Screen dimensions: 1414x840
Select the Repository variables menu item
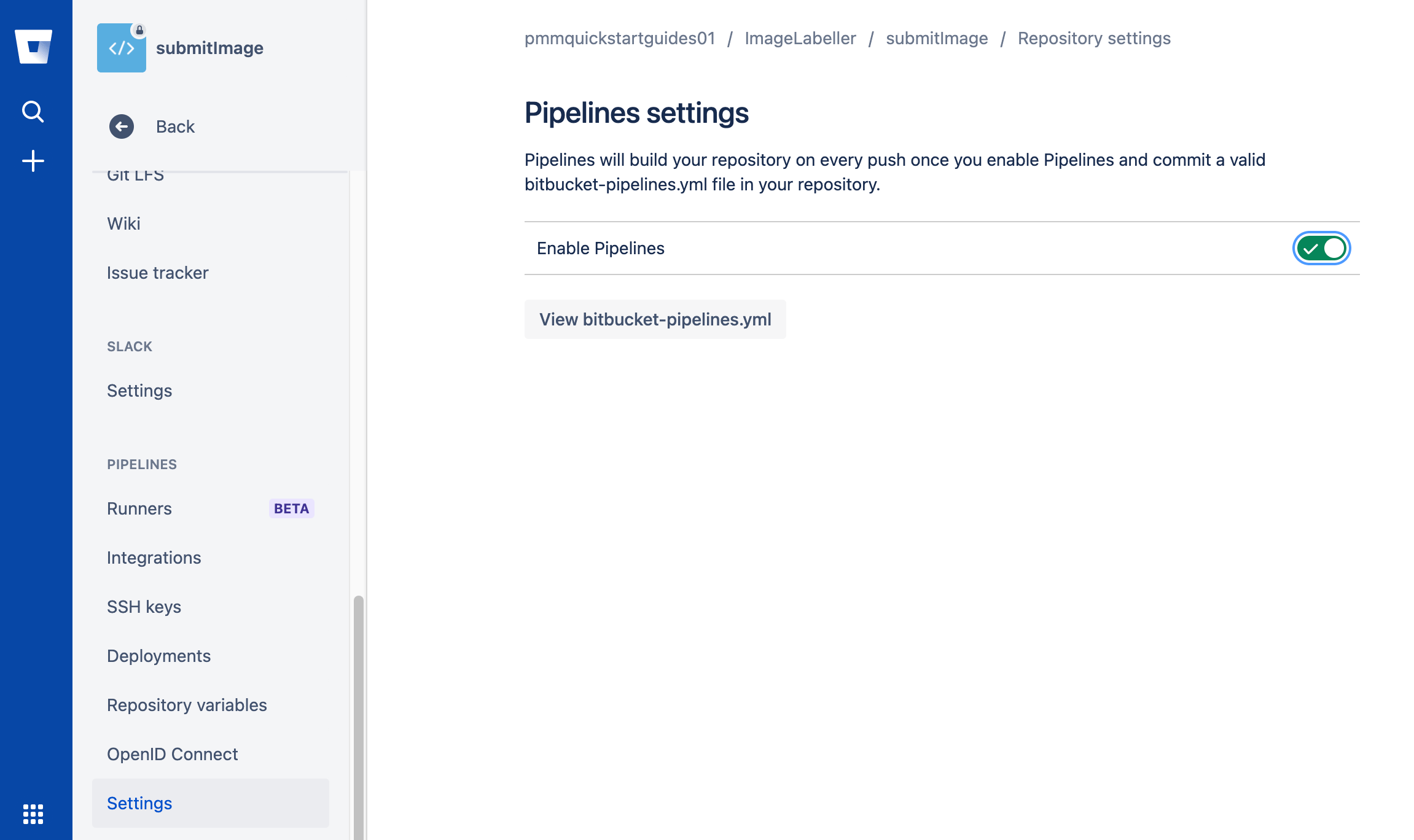(187, 704)
